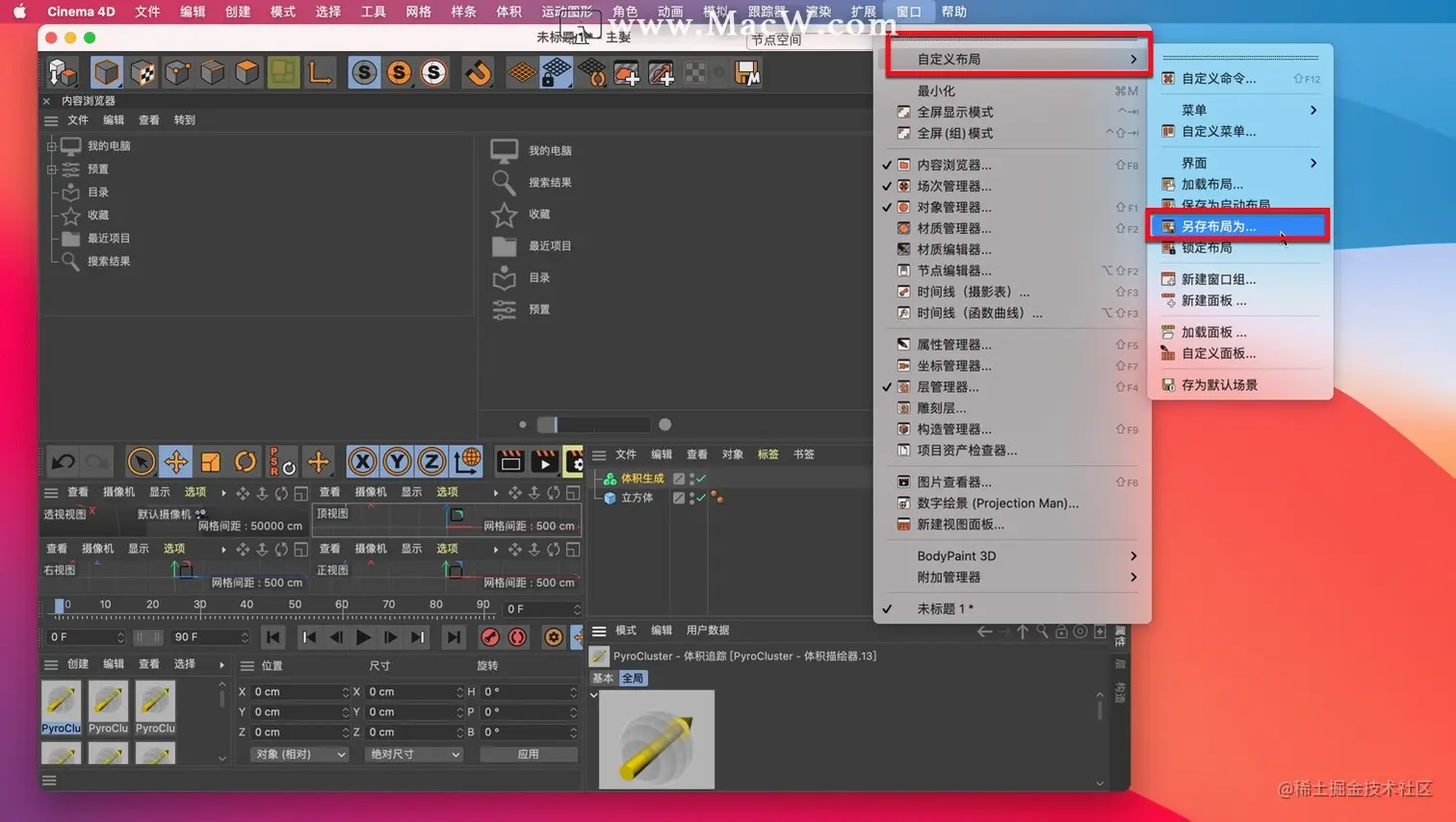Click the Coordinate System globe icon

click(467, 462)
